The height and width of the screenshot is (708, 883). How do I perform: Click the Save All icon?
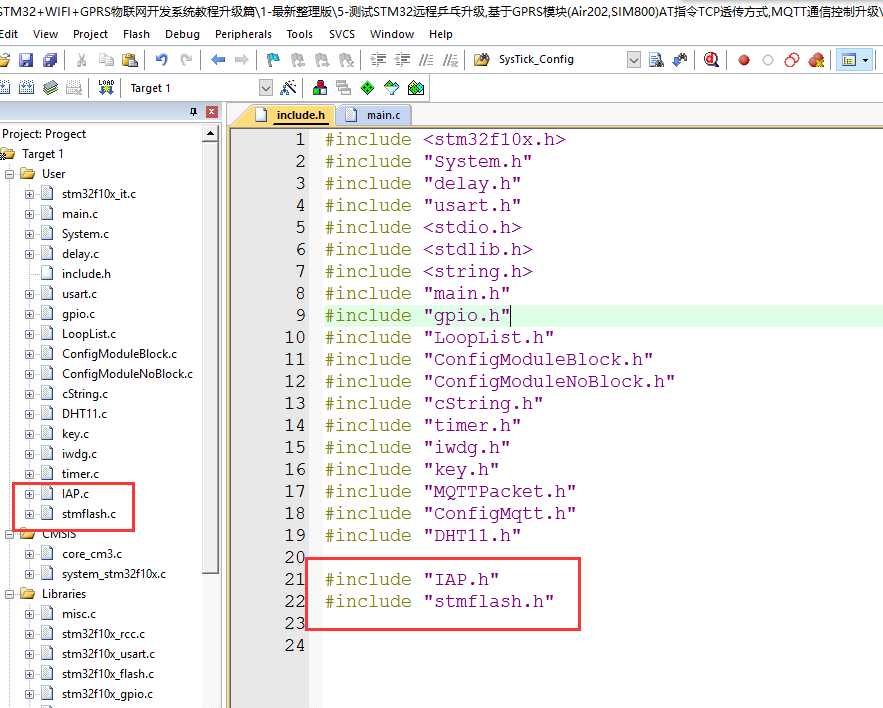(50, 60)
